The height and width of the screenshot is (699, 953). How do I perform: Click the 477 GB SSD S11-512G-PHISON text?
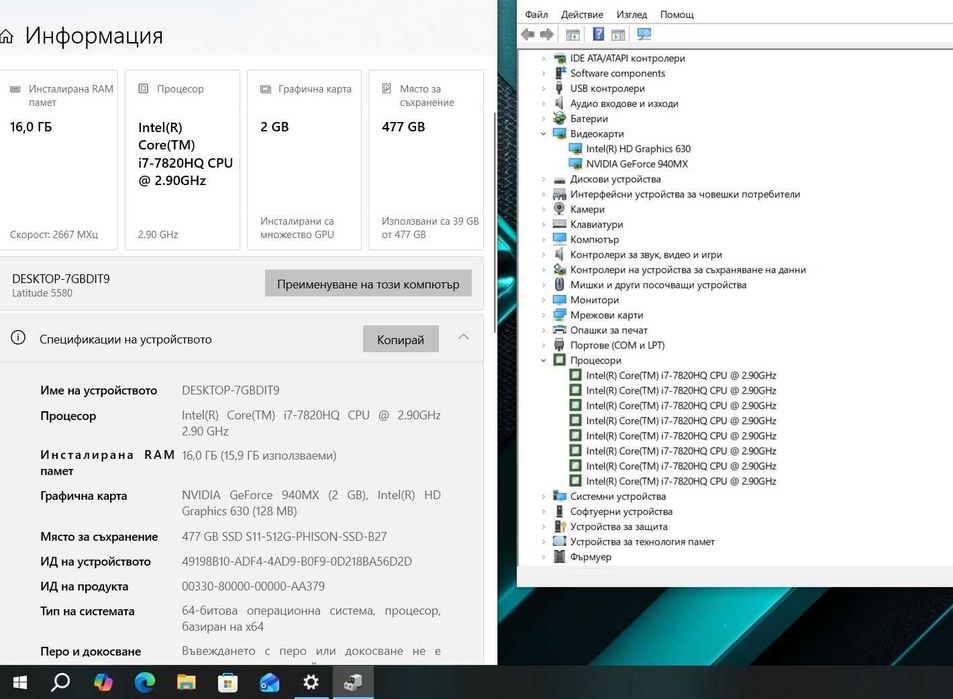click(284, 537)
